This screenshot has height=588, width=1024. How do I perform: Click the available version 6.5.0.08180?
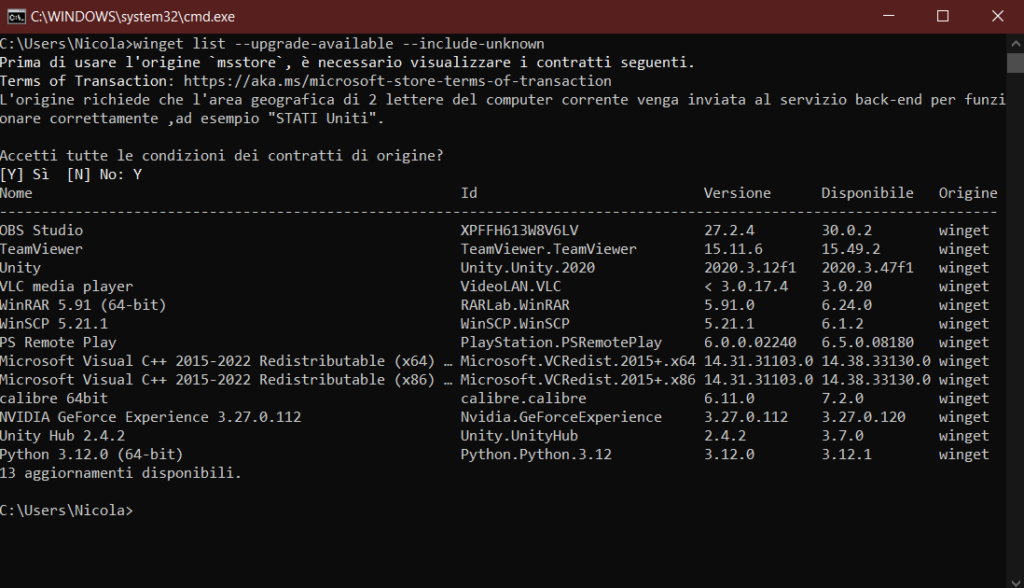[867, 342]
